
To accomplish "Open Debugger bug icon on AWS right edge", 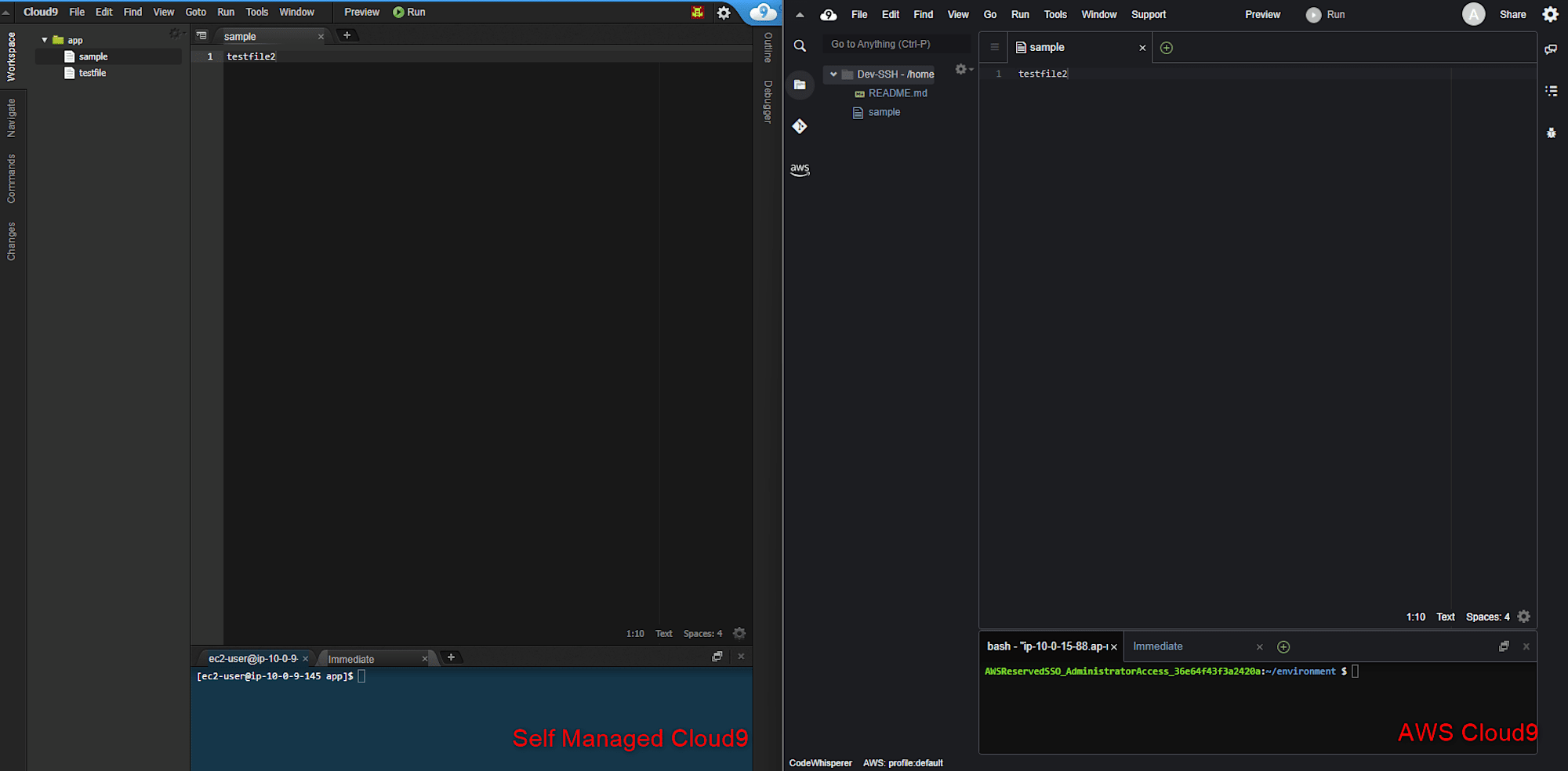I will pos(1551,132).
